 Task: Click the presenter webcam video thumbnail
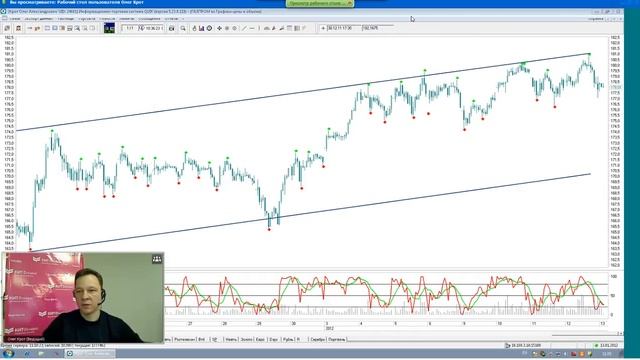pyautogui.click(x=83, y=298)
